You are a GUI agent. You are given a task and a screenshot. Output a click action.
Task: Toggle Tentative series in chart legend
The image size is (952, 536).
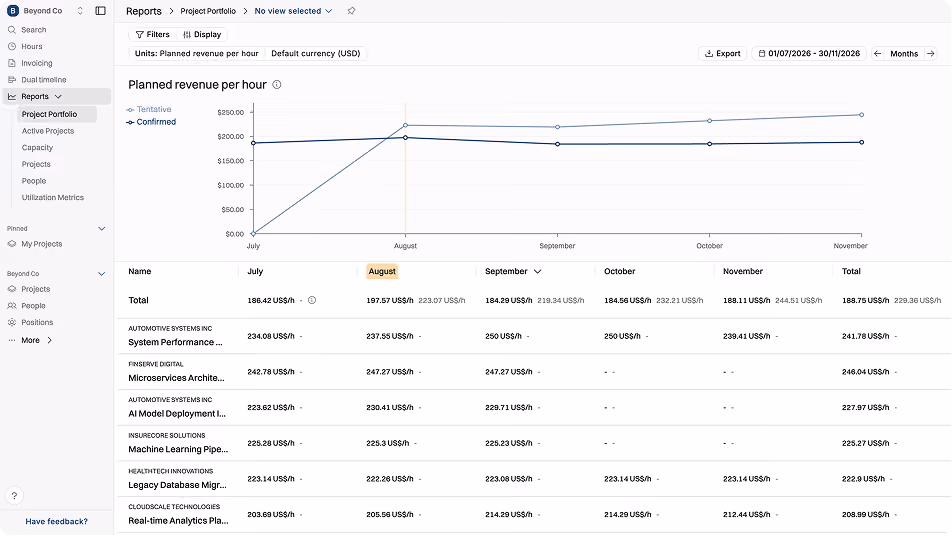tap(149, 109)
